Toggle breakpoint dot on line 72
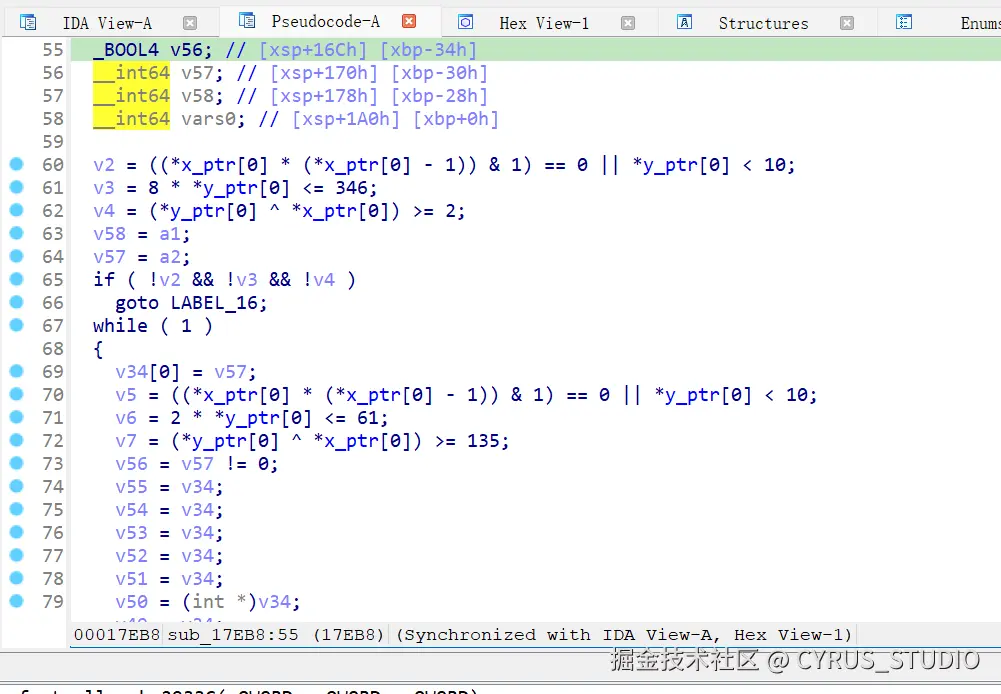This screenshot has height=694, width=1001. (17, 440)
